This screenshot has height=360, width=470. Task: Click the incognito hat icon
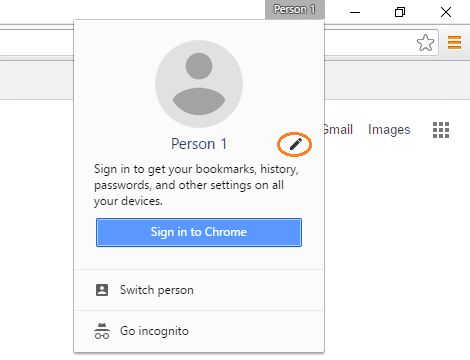pos(102,331)
